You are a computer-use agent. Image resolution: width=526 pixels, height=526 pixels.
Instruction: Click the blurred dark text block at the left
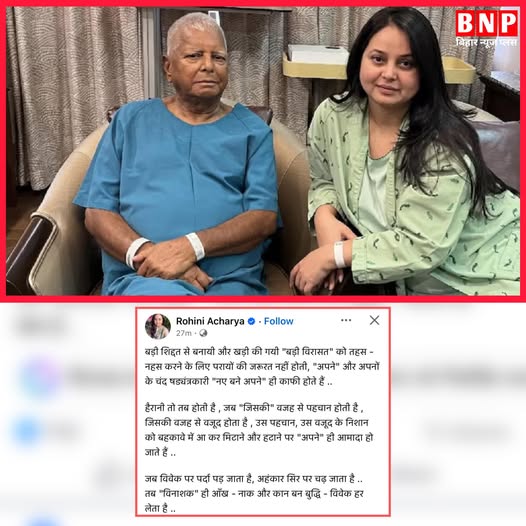point(42,325)
